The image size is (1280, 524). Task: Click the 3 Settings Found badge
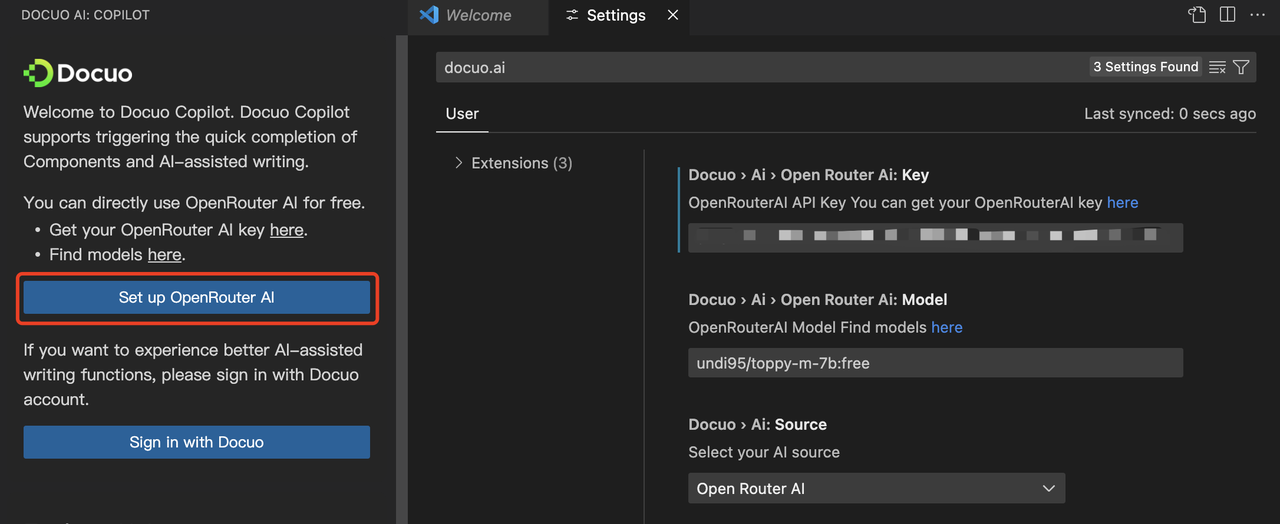click(x=1146, y=67)
